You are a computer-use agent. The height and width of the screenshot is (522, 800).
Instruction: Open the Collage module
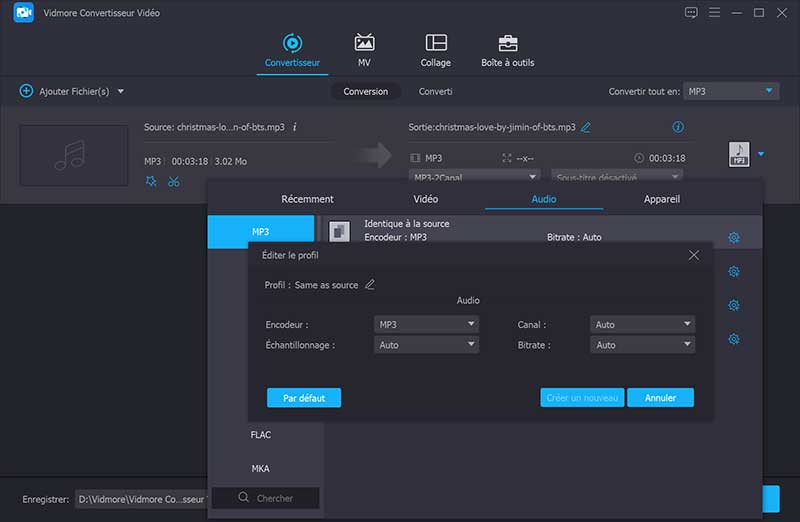click(435, 50)
